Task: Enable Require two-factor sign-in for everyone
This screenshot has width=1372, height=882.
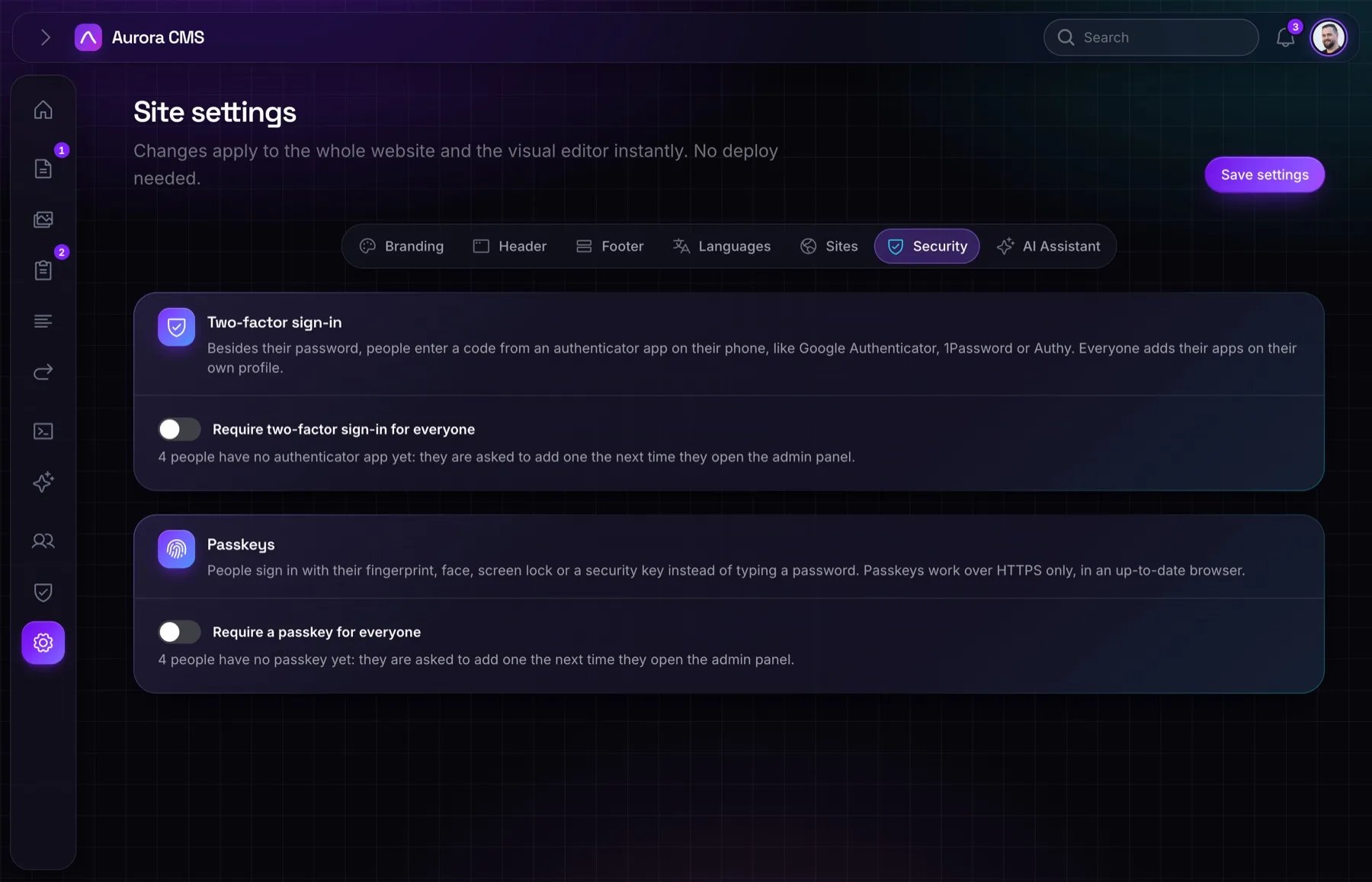Action: point(179,429)
